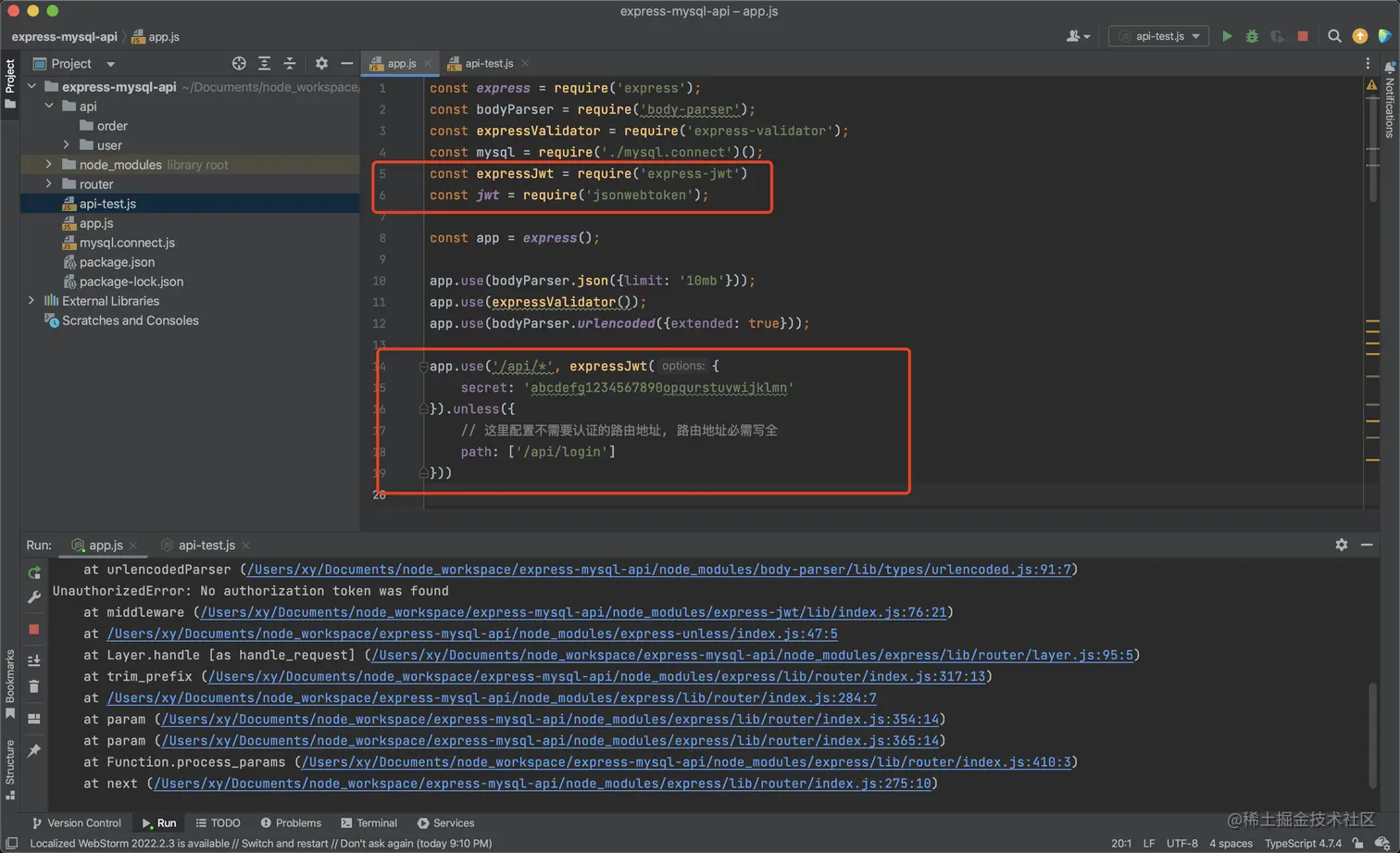The width and height of the screenshot is (1400, 853).
Task: Open Project panel settings gear
Action: (x=321, y=63)
